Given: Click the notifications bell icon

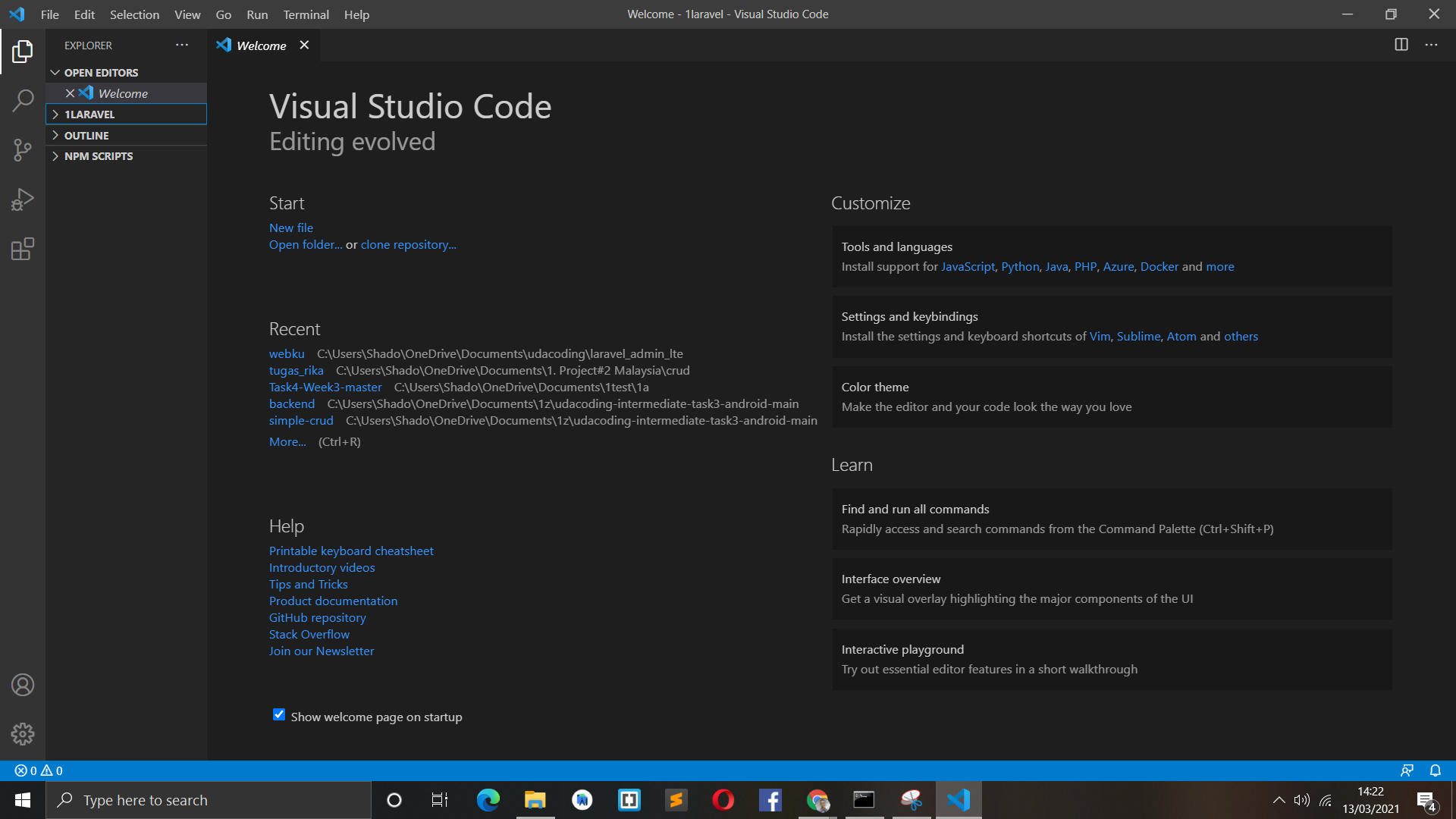Looking at the screenshot, I should tap(1434, 770).
